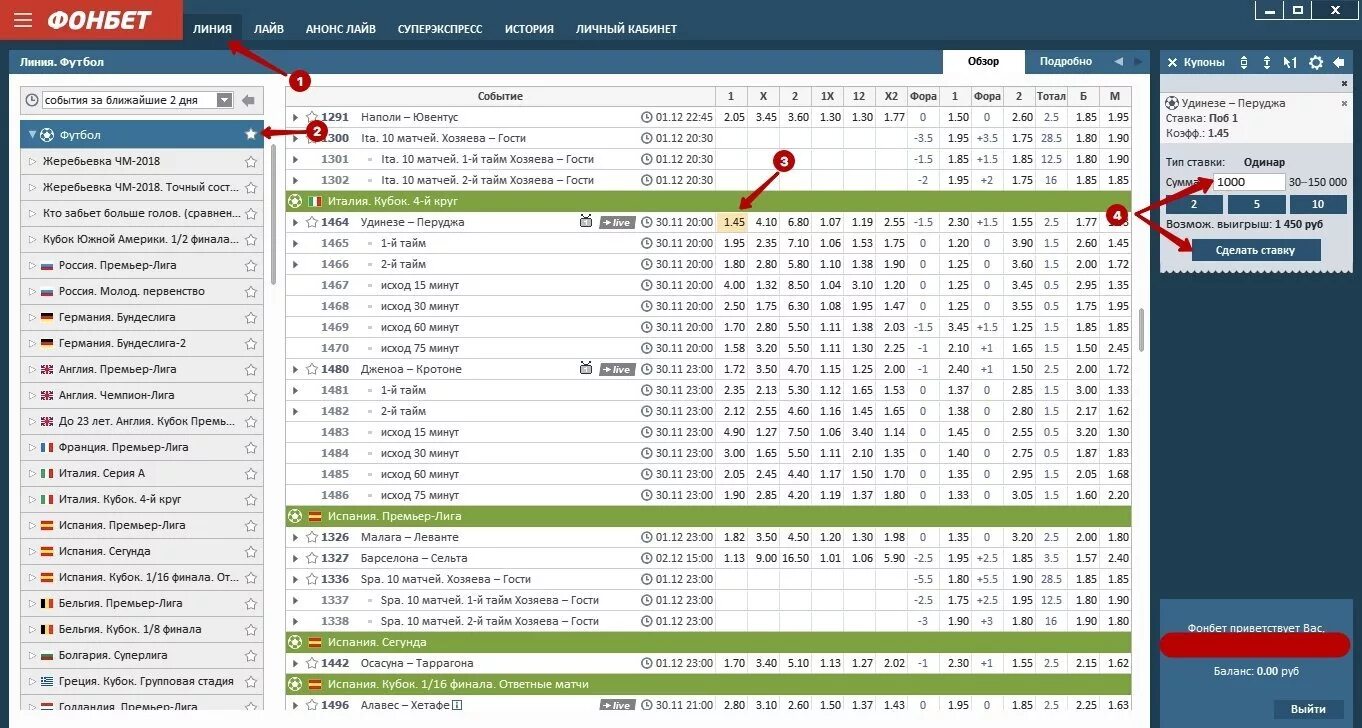Select Бельгия. Премьер-Лига in the sidebar
Image resolution: width=1362 pixels, height=728 pixels.
point(141,603)
